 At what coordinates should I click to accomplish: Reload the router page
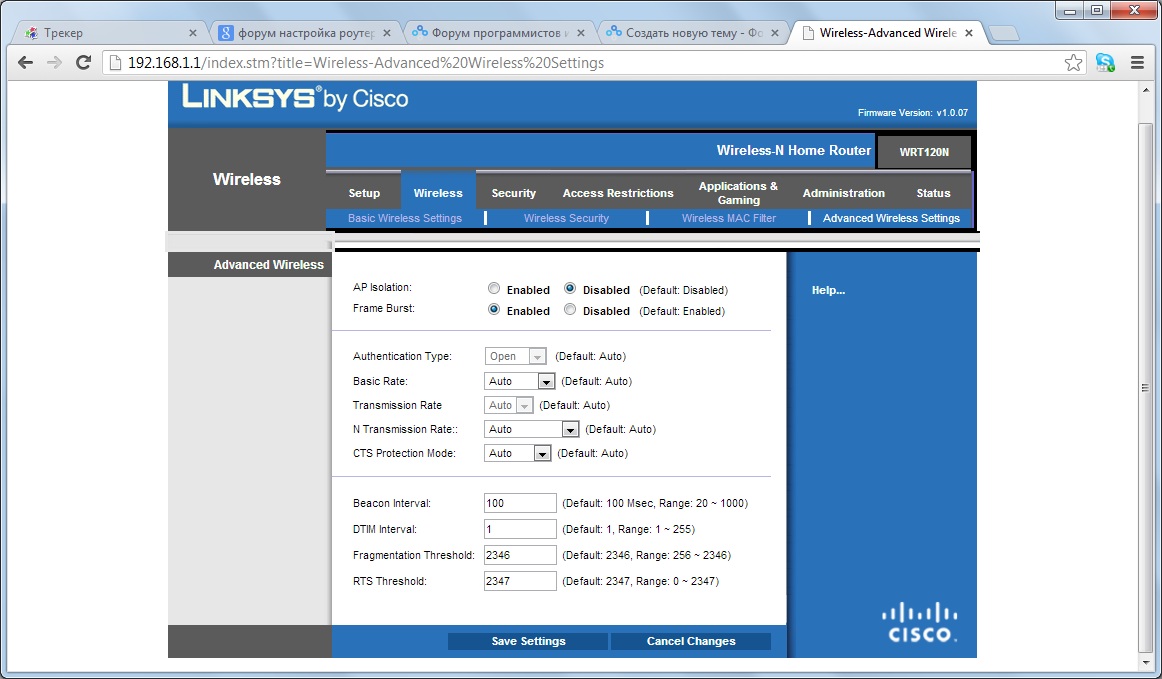(84, 62)
